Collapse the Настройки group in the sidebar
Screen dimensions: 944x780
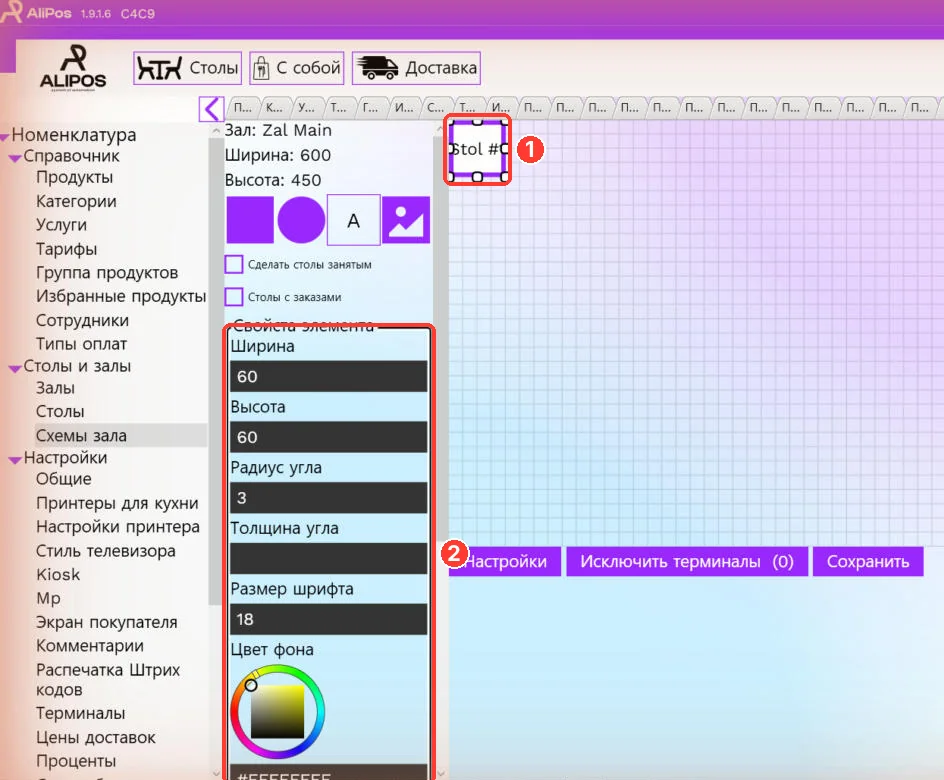point(16,459)
